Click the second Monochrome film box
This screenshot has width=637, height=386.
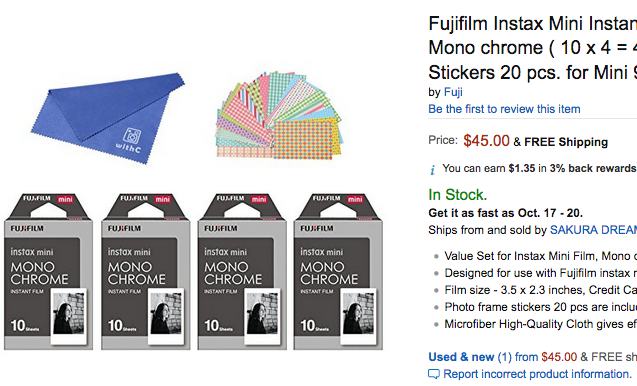click(145, 271)
